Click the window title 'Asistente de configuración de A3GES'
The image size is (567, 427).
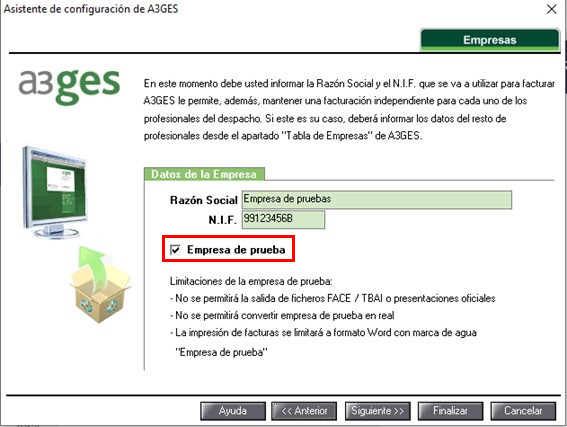click(91, 9)
